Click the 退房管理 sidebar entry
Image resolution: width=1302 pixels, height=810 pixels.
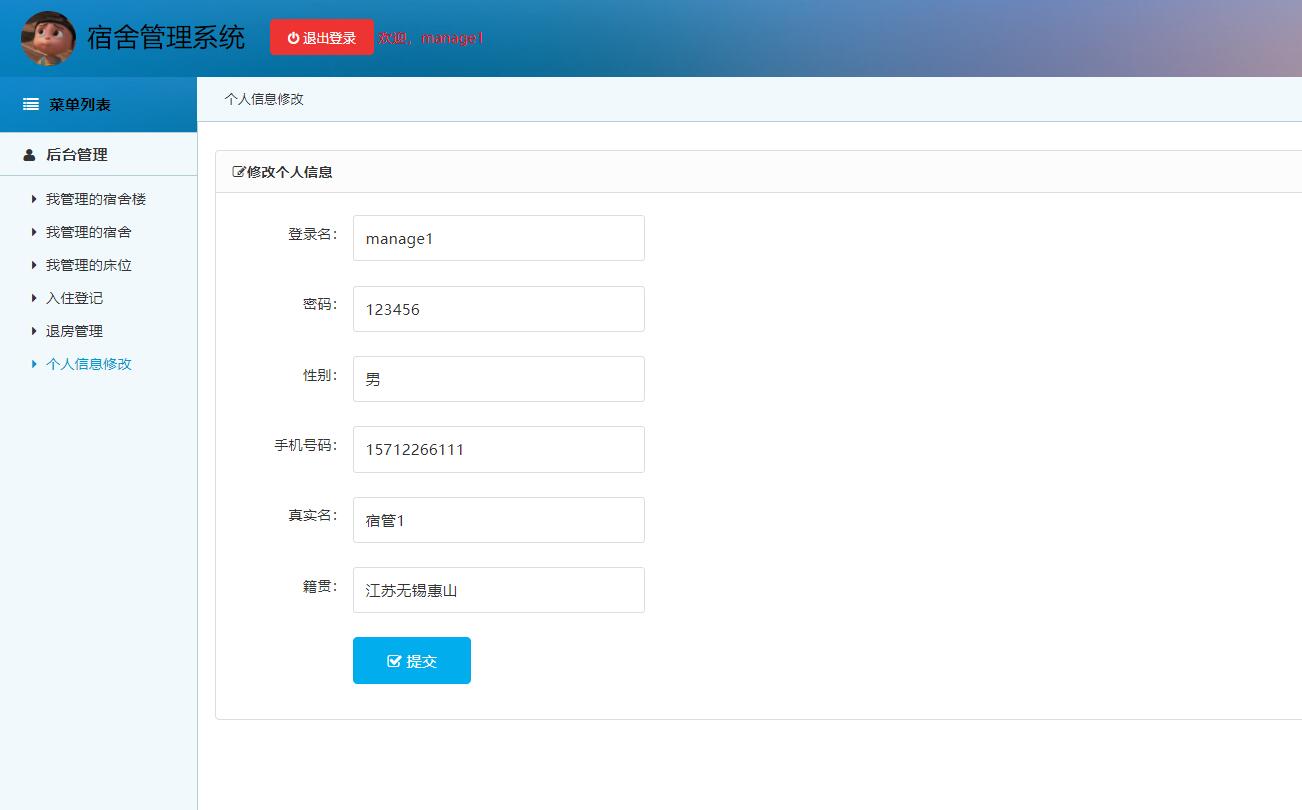74,331
